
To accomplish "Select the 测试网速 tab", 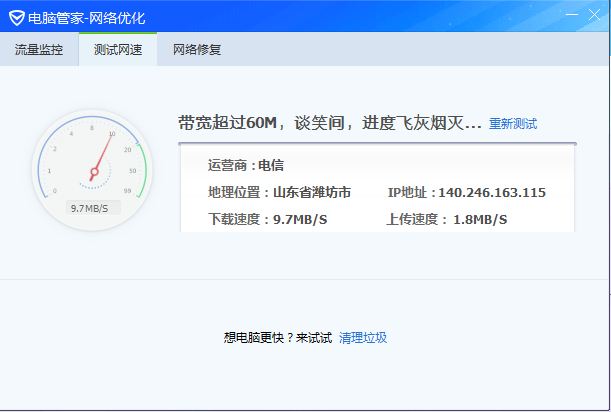I will (x=118, y=50).
